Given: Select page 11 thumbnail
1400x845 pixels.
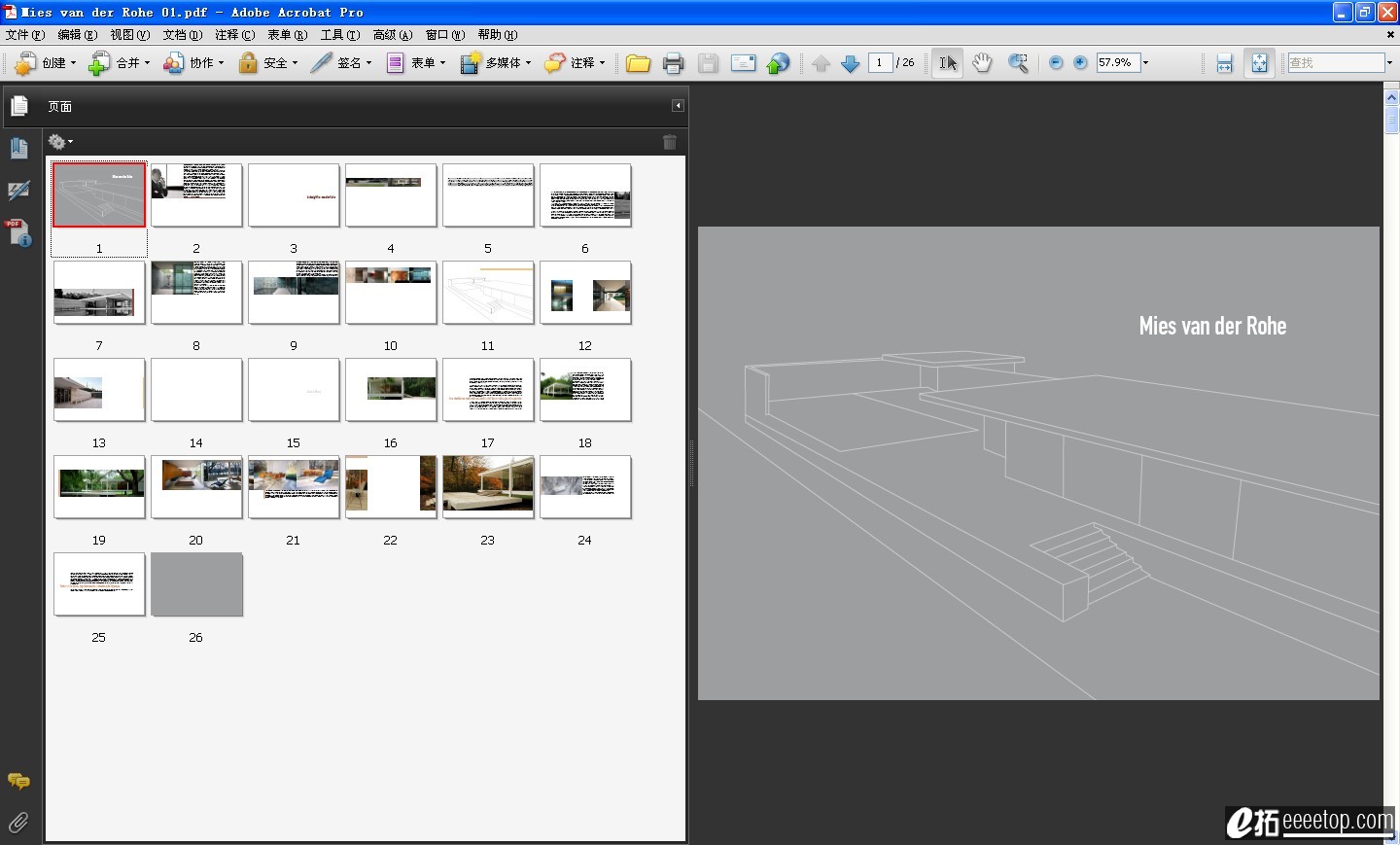Looking at the screenshot, I should click(488, 293).
